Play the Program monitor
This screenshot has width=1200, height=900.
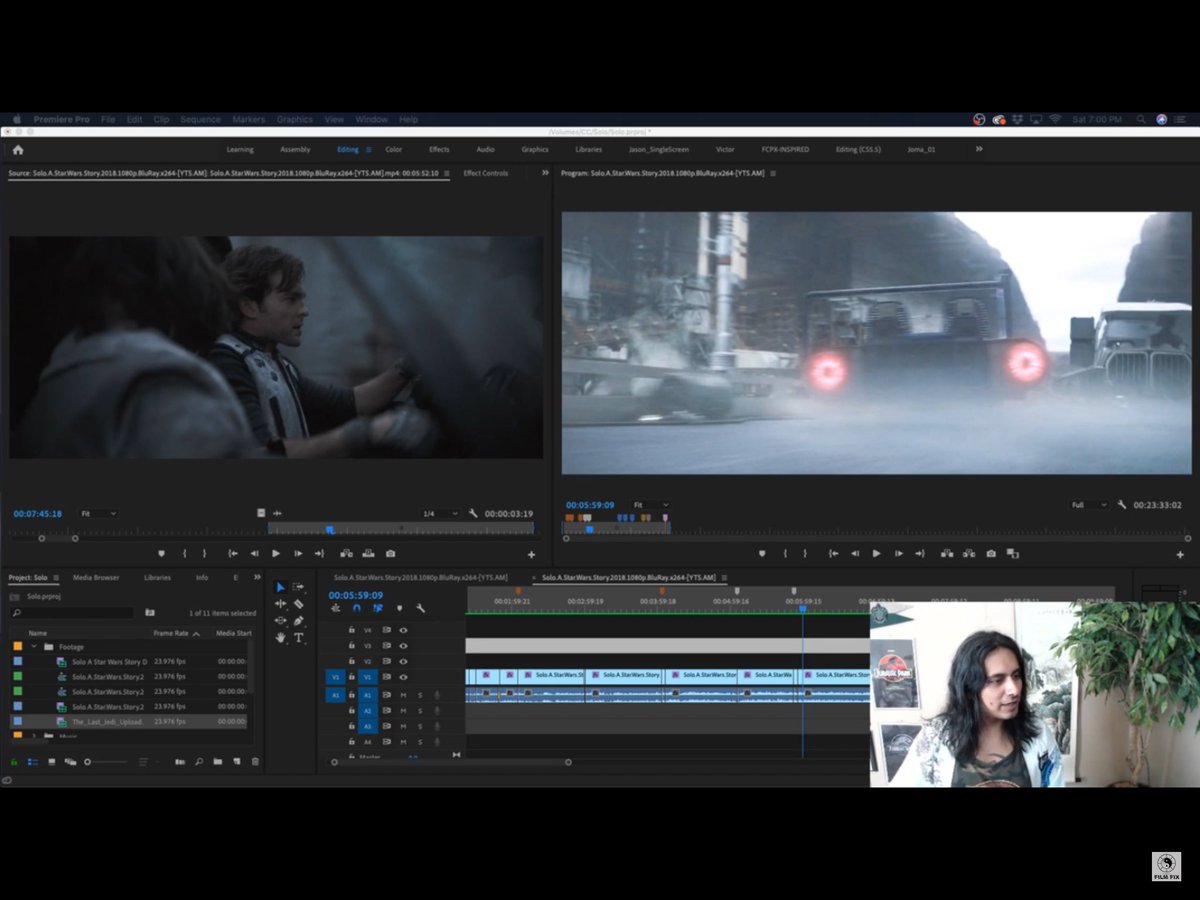(877, 553)
